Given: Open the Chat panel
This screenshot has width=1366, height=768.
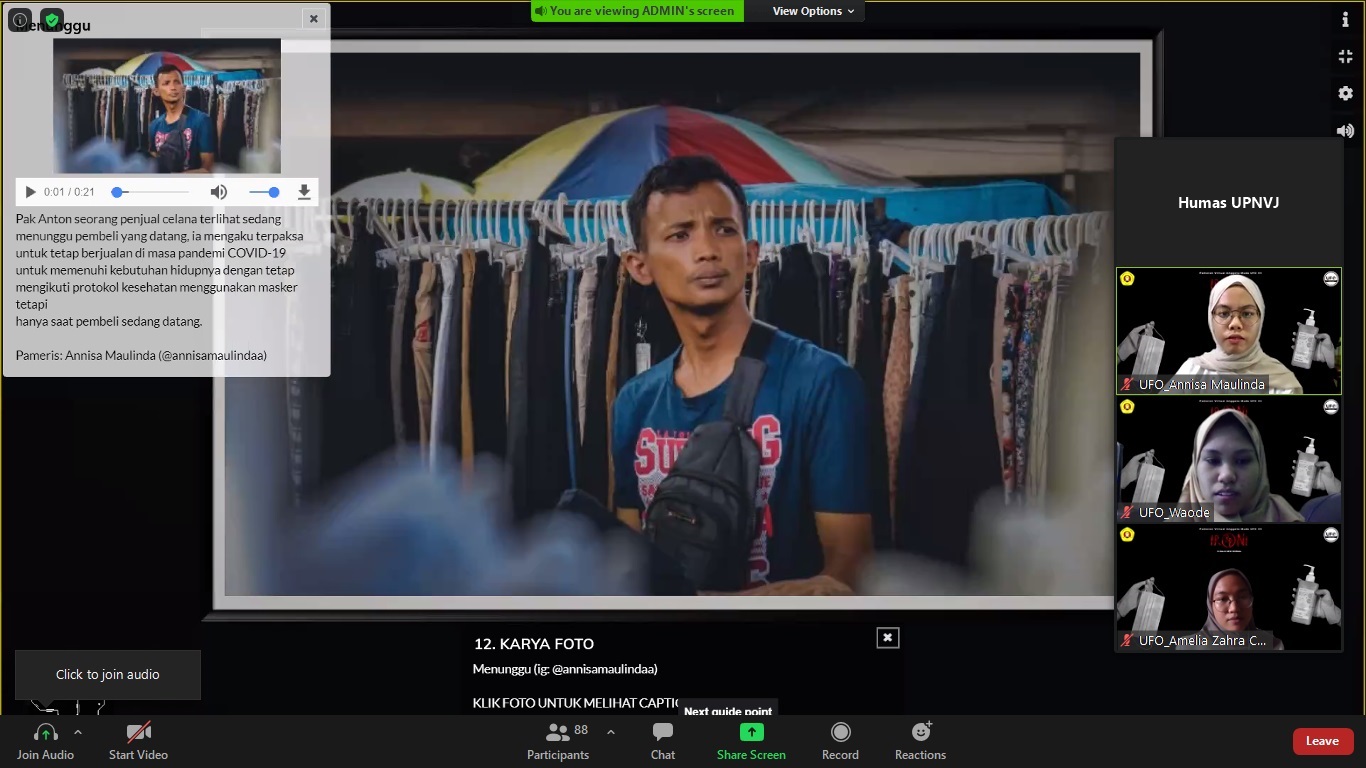Looking at the screenshot, I should (662, 741).
